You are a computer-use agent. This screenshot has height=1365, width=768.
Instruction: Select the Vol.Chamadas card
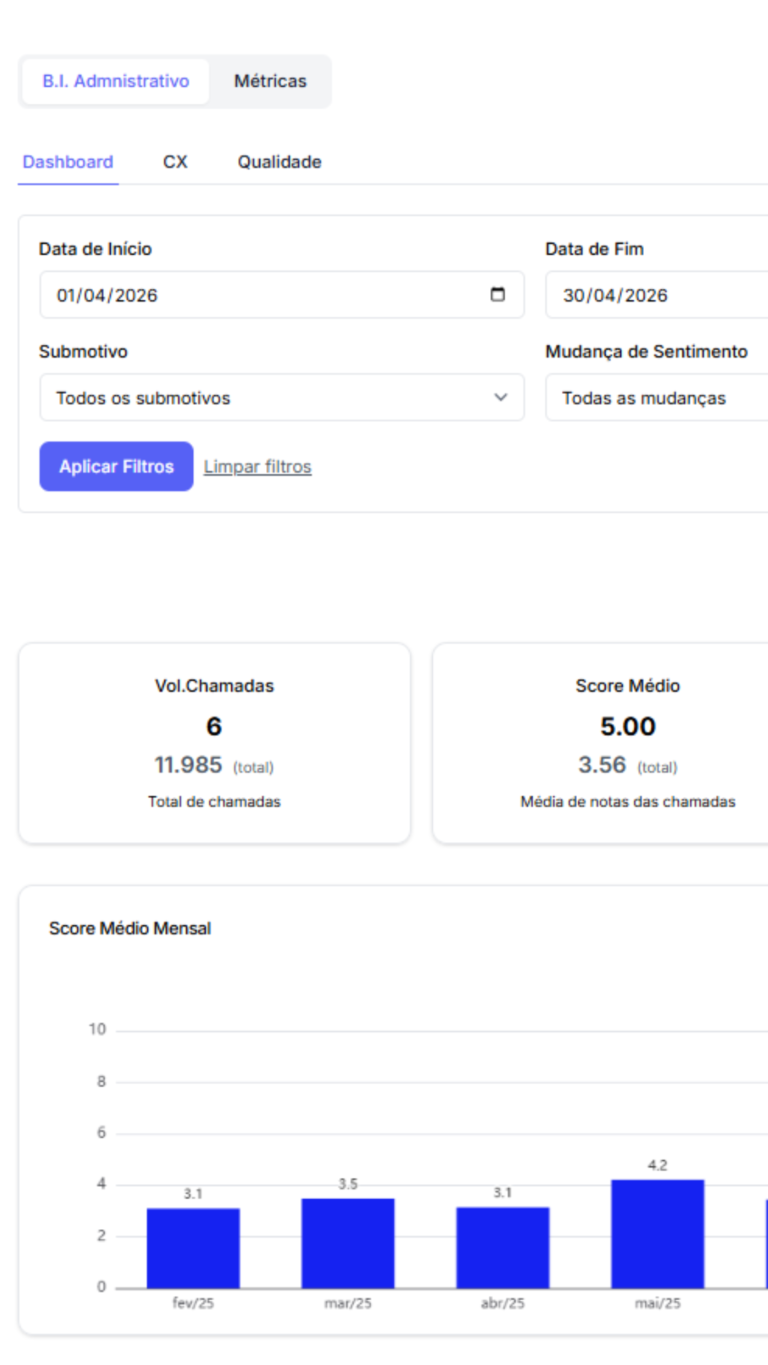click(214, 743)
